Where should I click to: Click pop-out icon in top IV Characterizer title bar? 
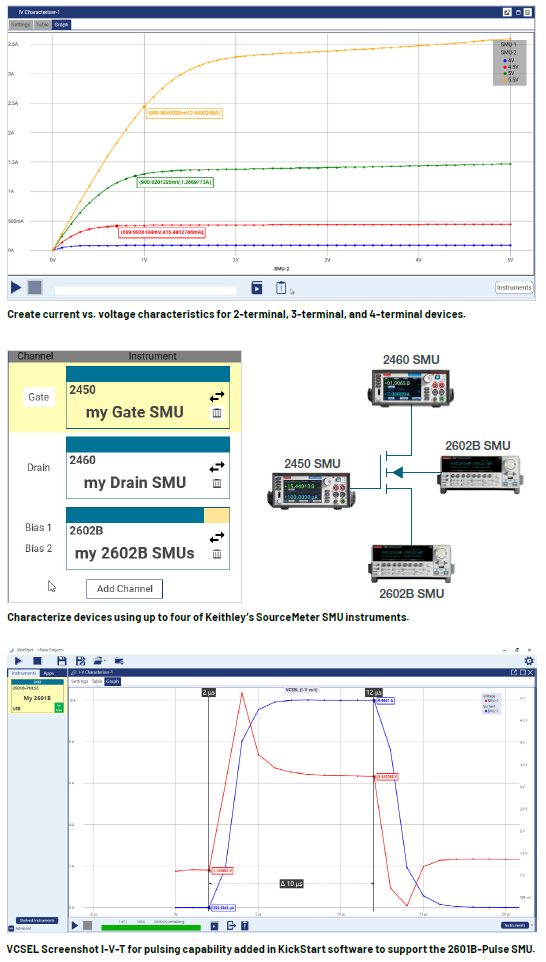tap(507, 12)
